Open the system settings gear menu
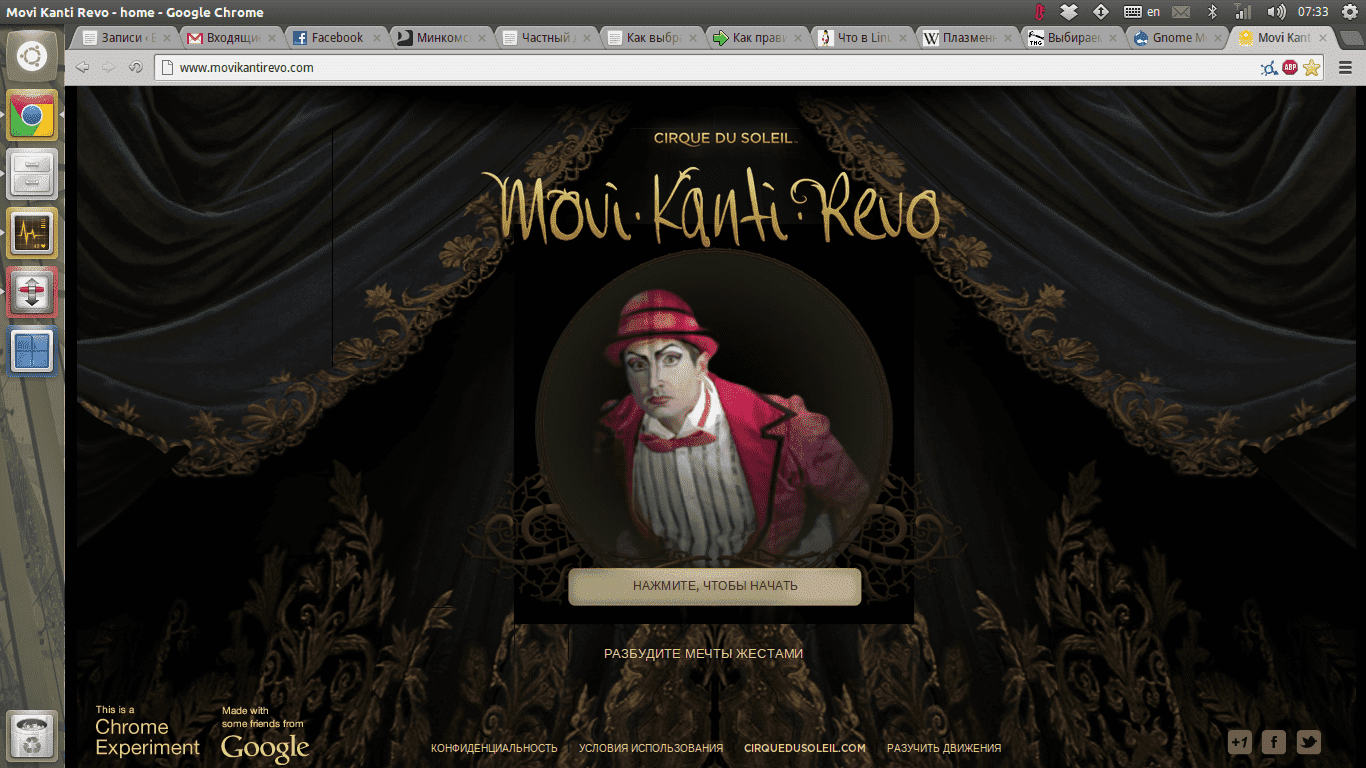Viewport: 1366px width, 768px height. (1349, 12)
